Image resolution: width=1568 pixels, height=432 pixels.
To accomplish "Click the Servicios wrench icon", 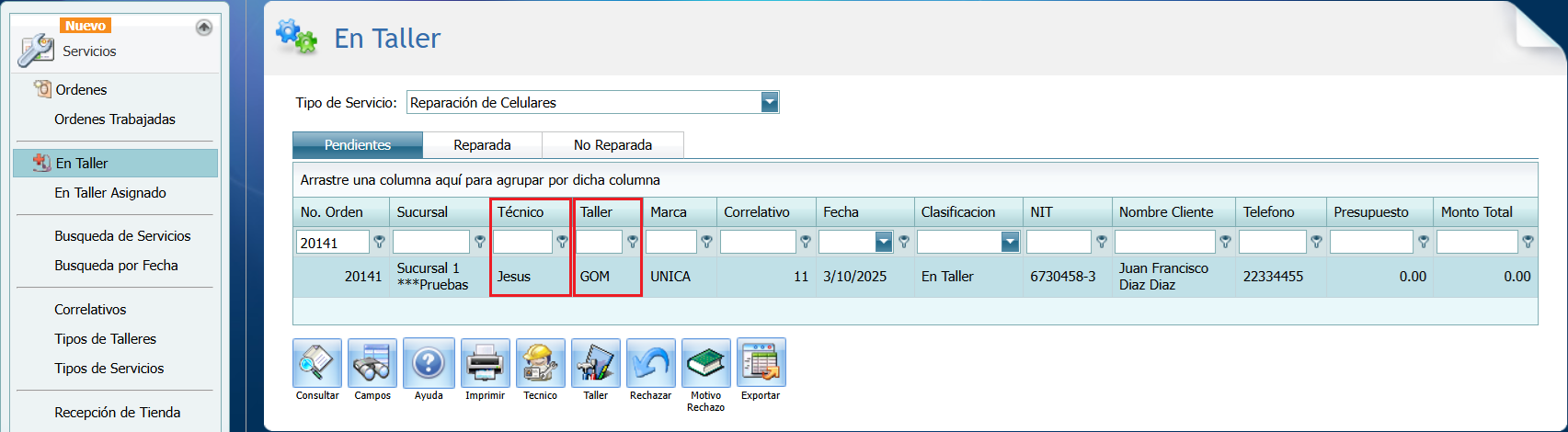I will pyautogui.click(x=36, y=50).
